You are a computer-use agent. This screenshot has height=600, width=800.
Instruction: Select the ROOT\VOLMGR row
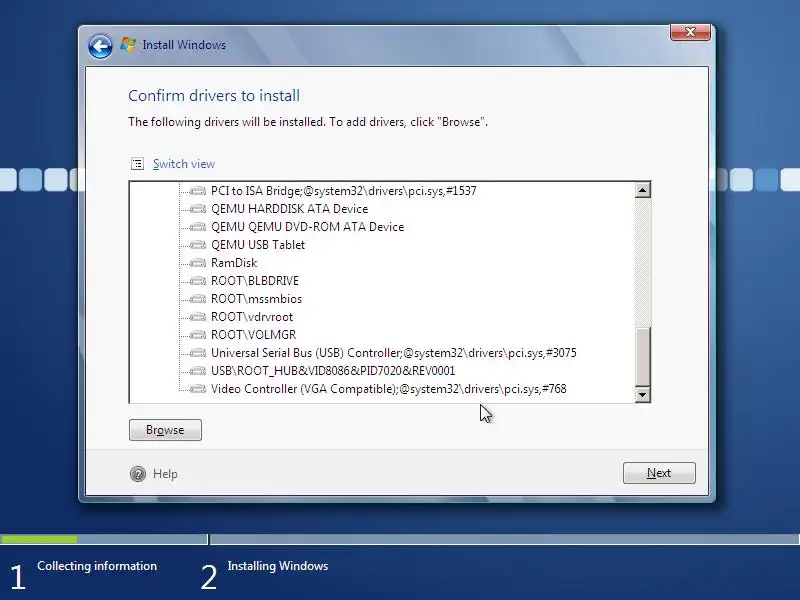point(254,335)
